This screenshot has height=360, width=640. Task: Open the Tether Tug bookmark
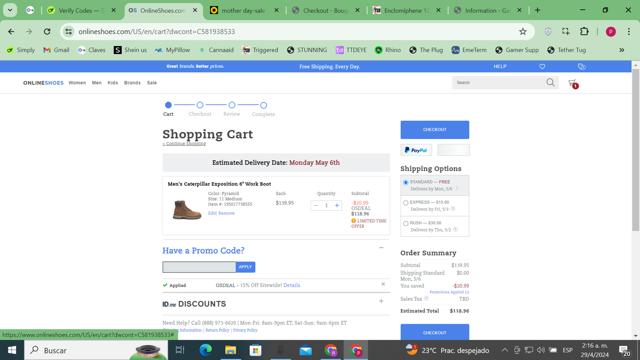[x=567, y=50]
